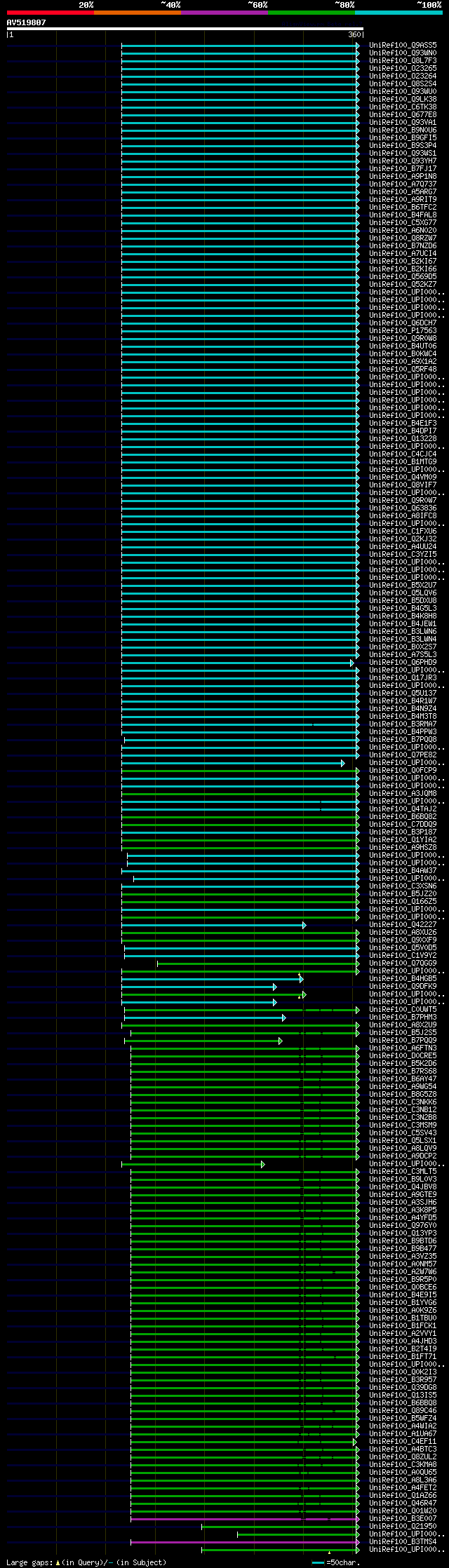Select the UniRef100_A9P1N8 label
This screenshot has width=449, height=1568.
(x=403, y=176)
